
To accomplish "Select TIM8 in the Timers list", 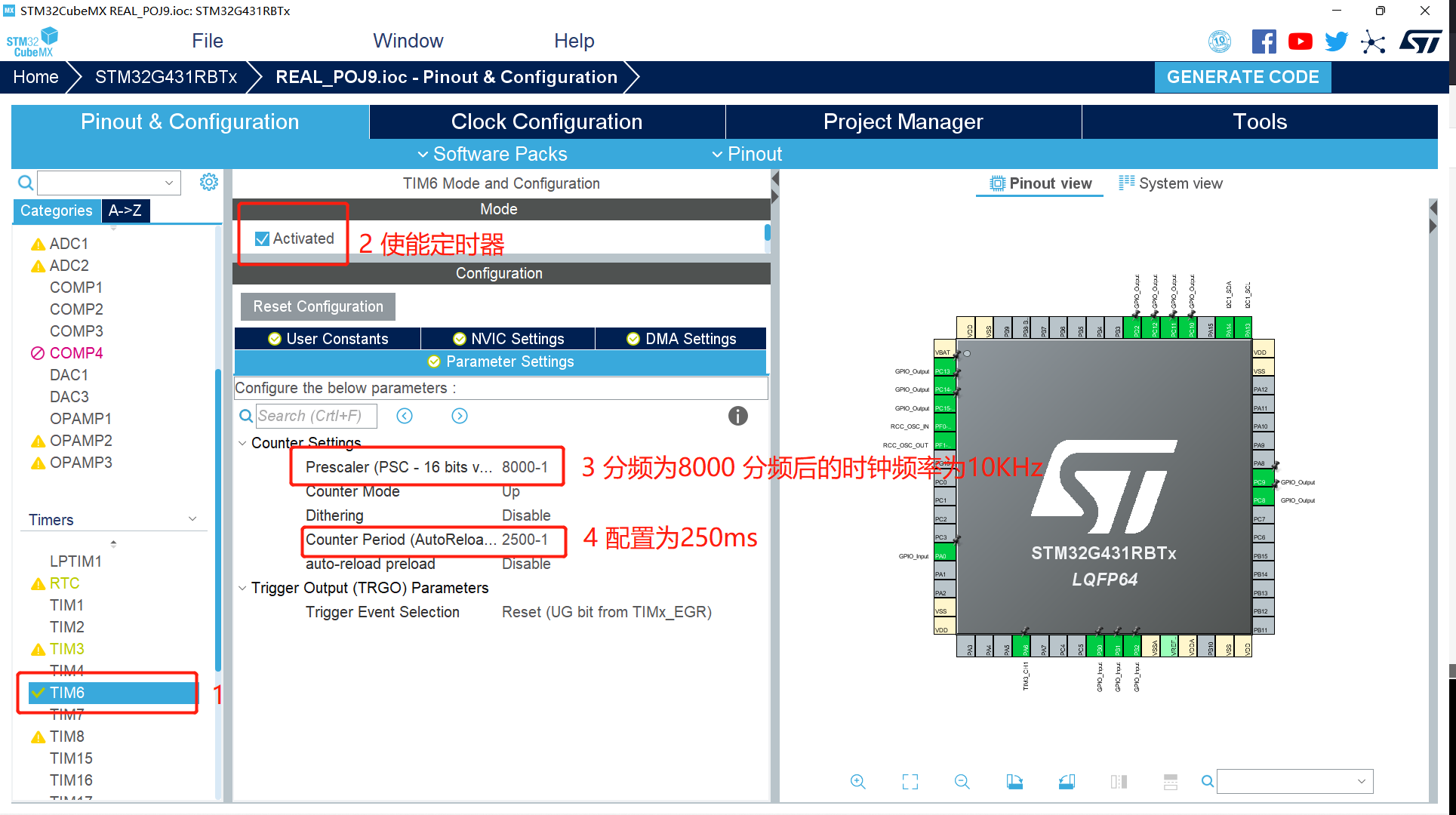I will pyautogui.click(x=67, y=737).
